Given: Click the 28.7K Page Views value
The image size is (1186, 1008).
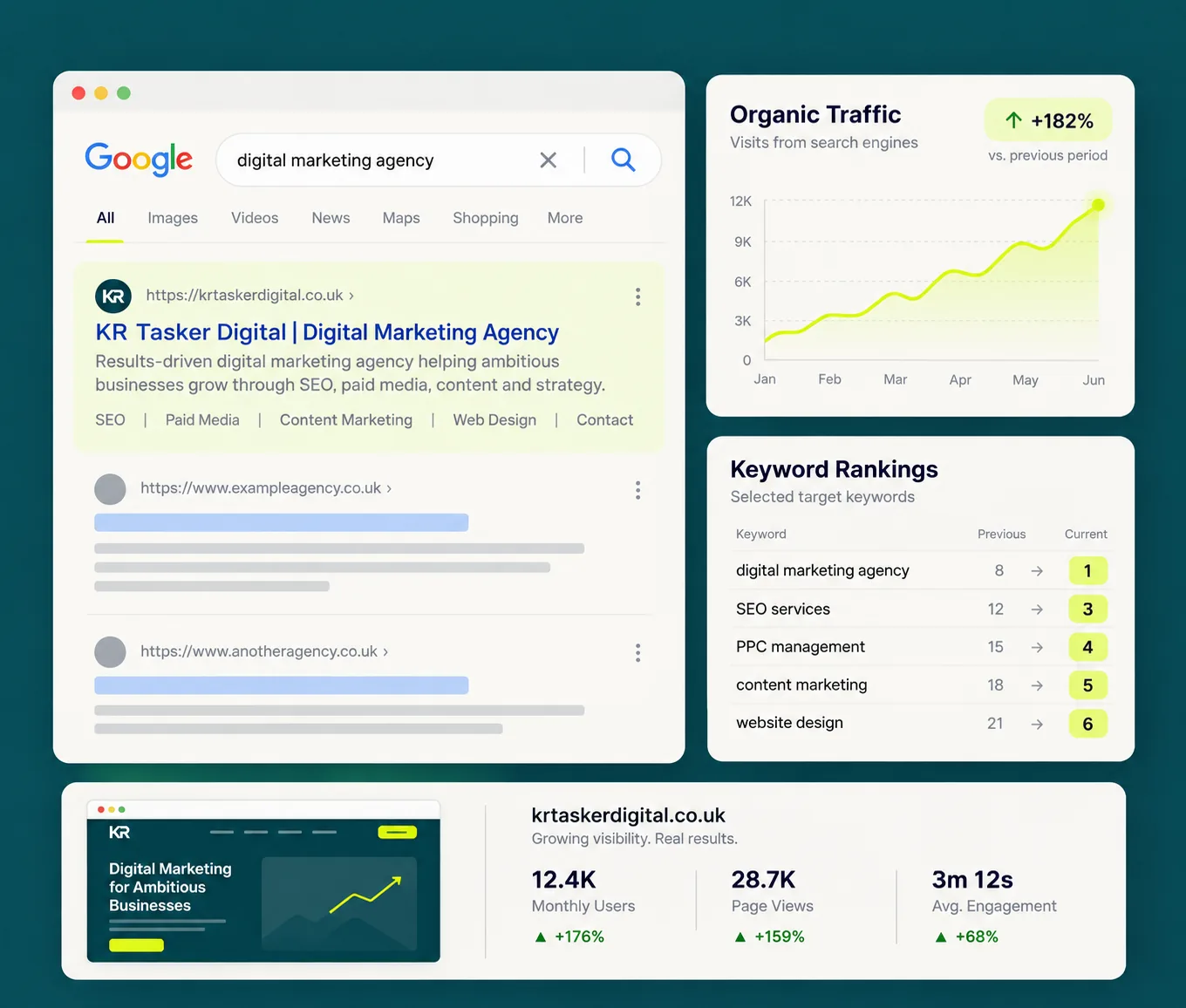Looking at the screenshot, I should pyautogui.click(x=763, y=880).
